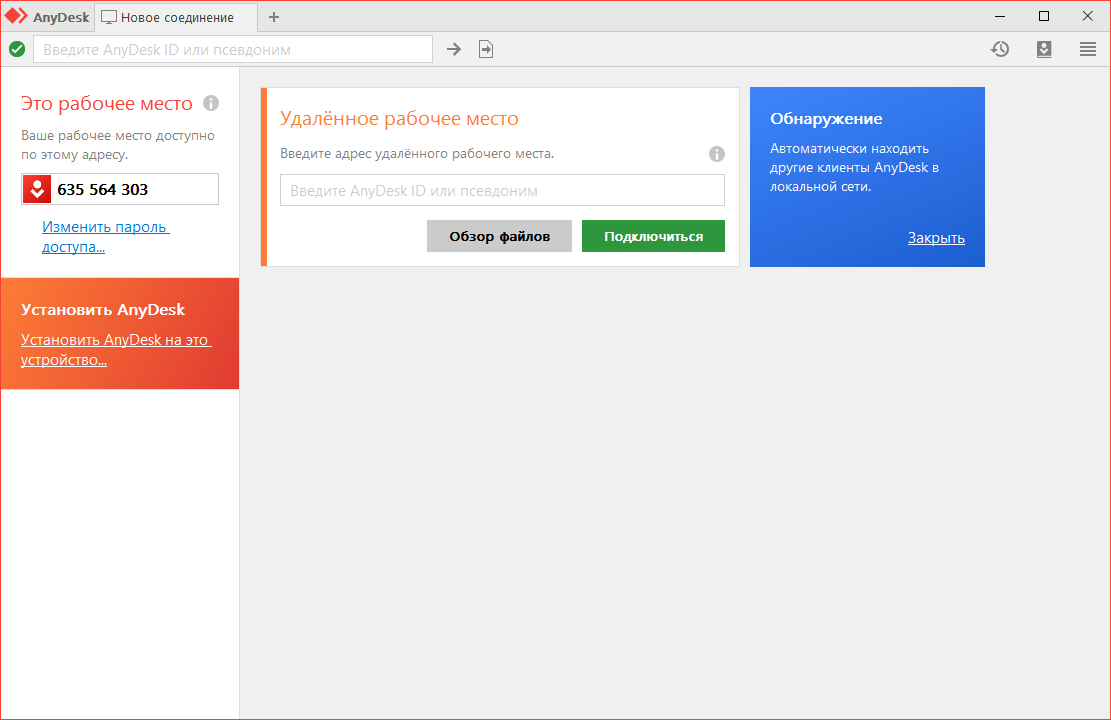Screen dimensions: 1111x720
Task: Open the recent sessions history icon
Action: (1000, 48)
